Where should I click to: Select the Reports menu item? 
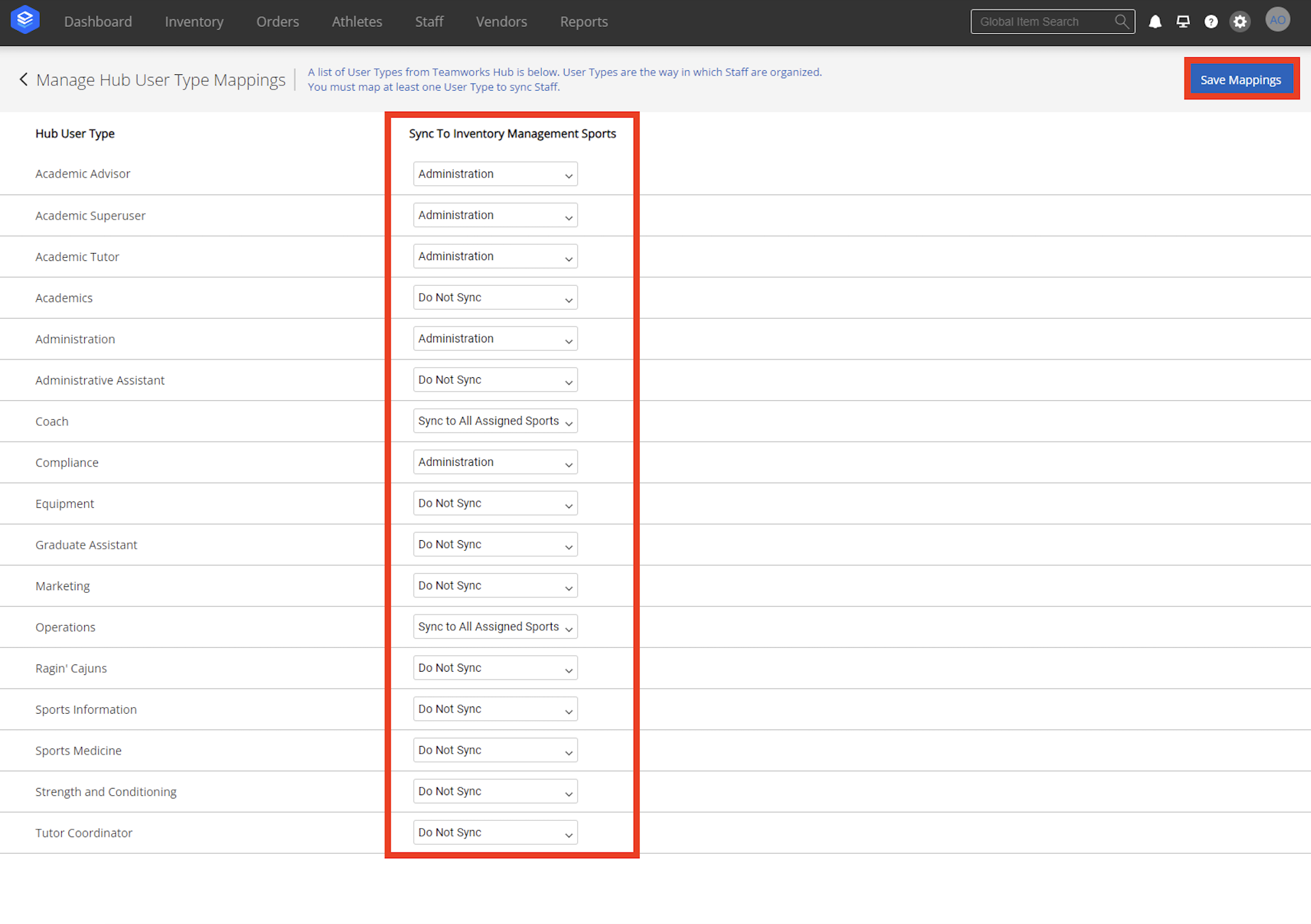point(584,21)
